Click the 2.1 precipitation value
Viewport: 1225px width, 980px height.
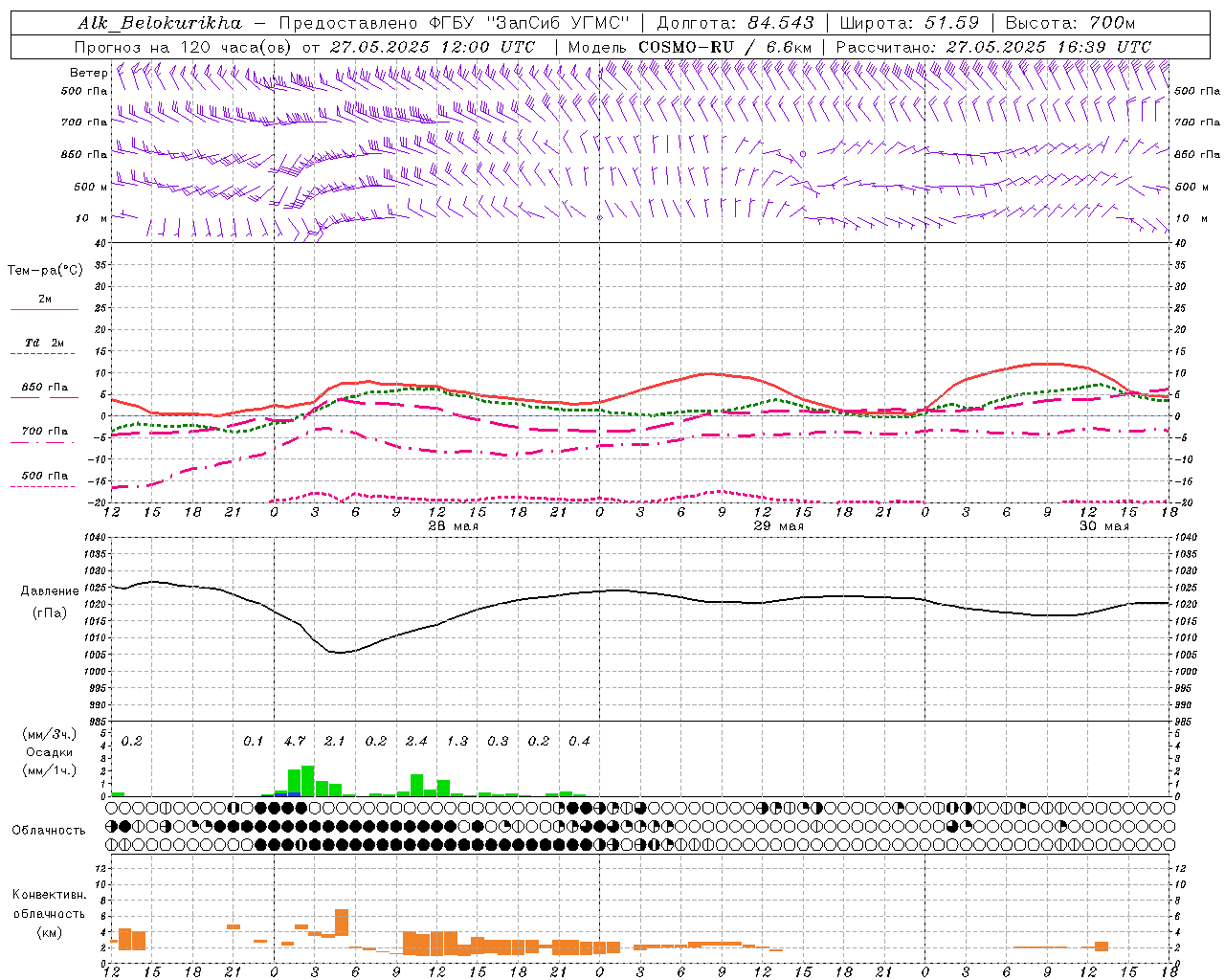click(x=334, y=742)
